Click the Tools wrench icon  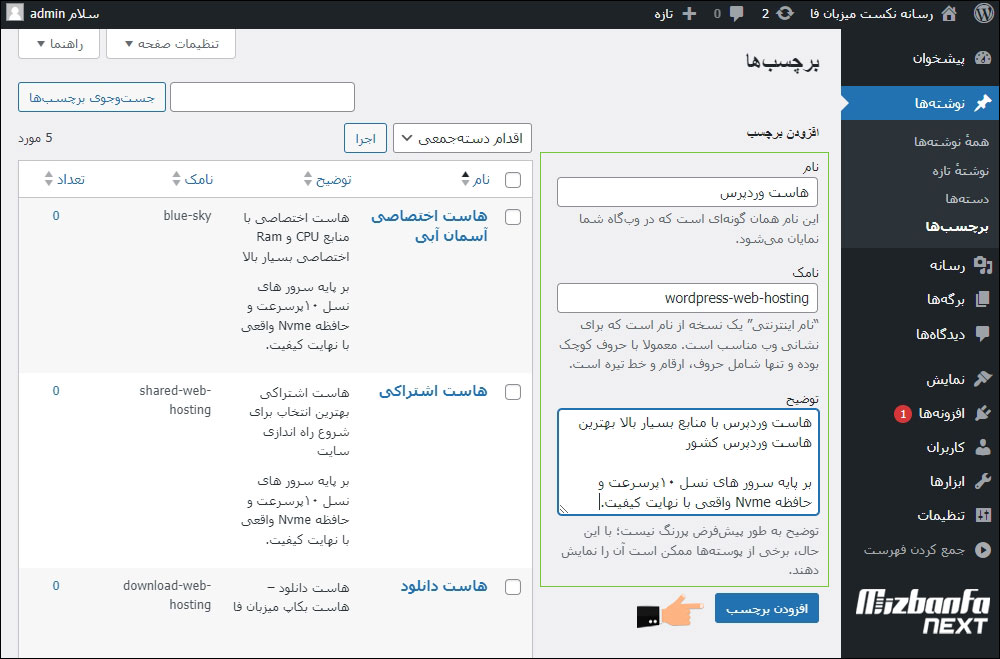click(983, 482)
